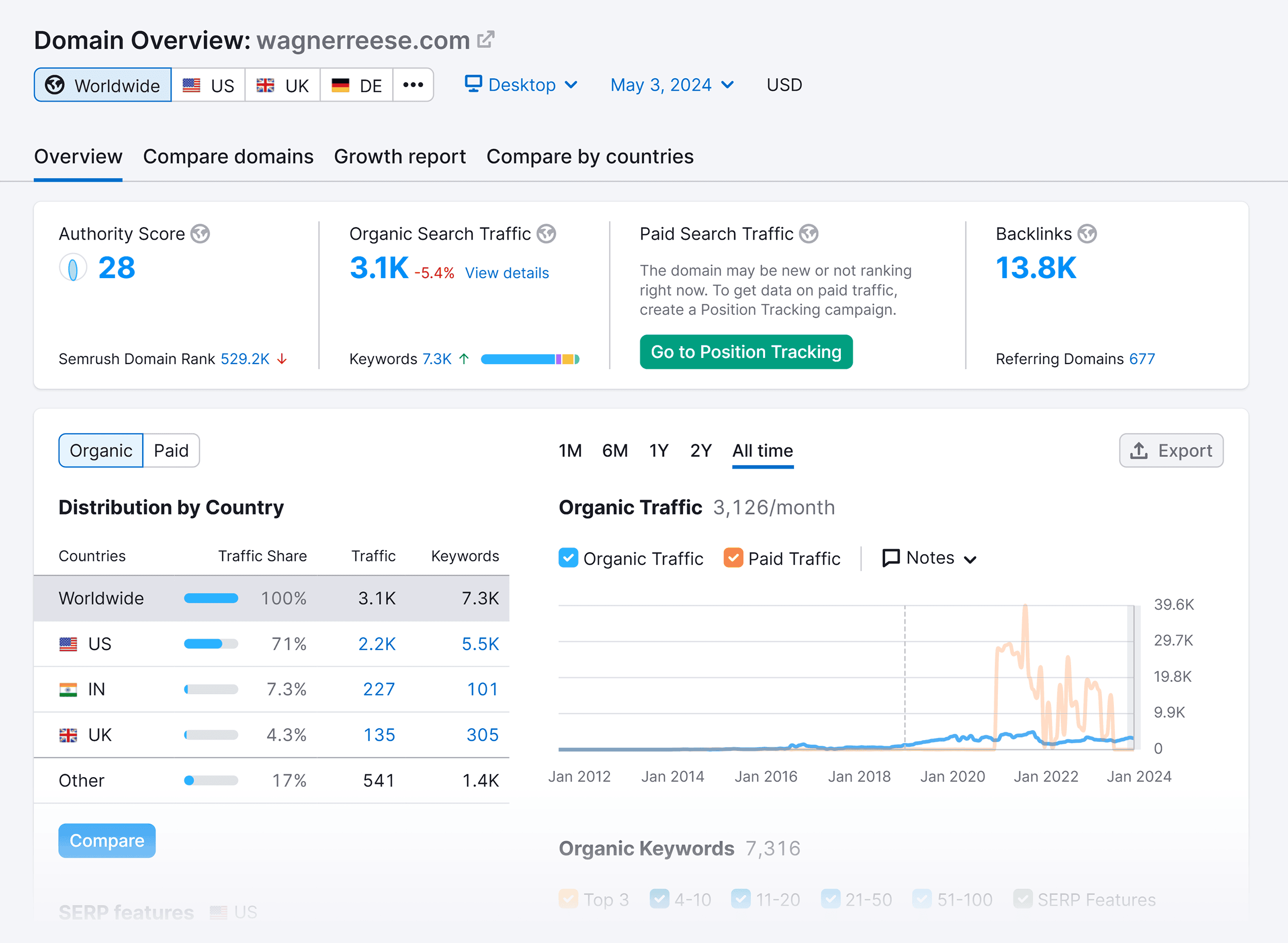Click the Export icon above the chart
The width and height of the screenshot is (1288, 943).
point(1140,450)
